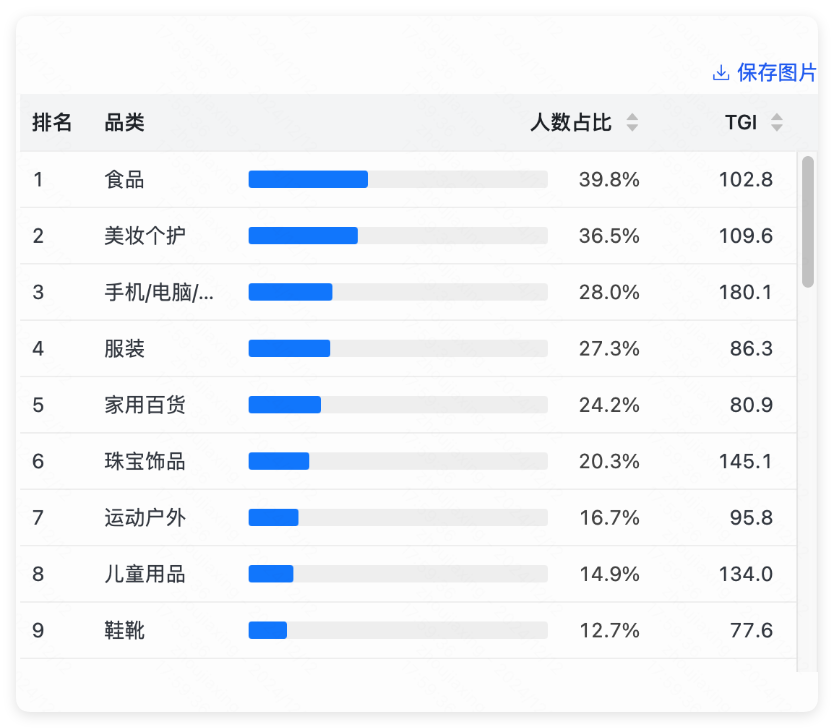
Task: Sort by TGI using its arrows icon
Action: (777, 123)
